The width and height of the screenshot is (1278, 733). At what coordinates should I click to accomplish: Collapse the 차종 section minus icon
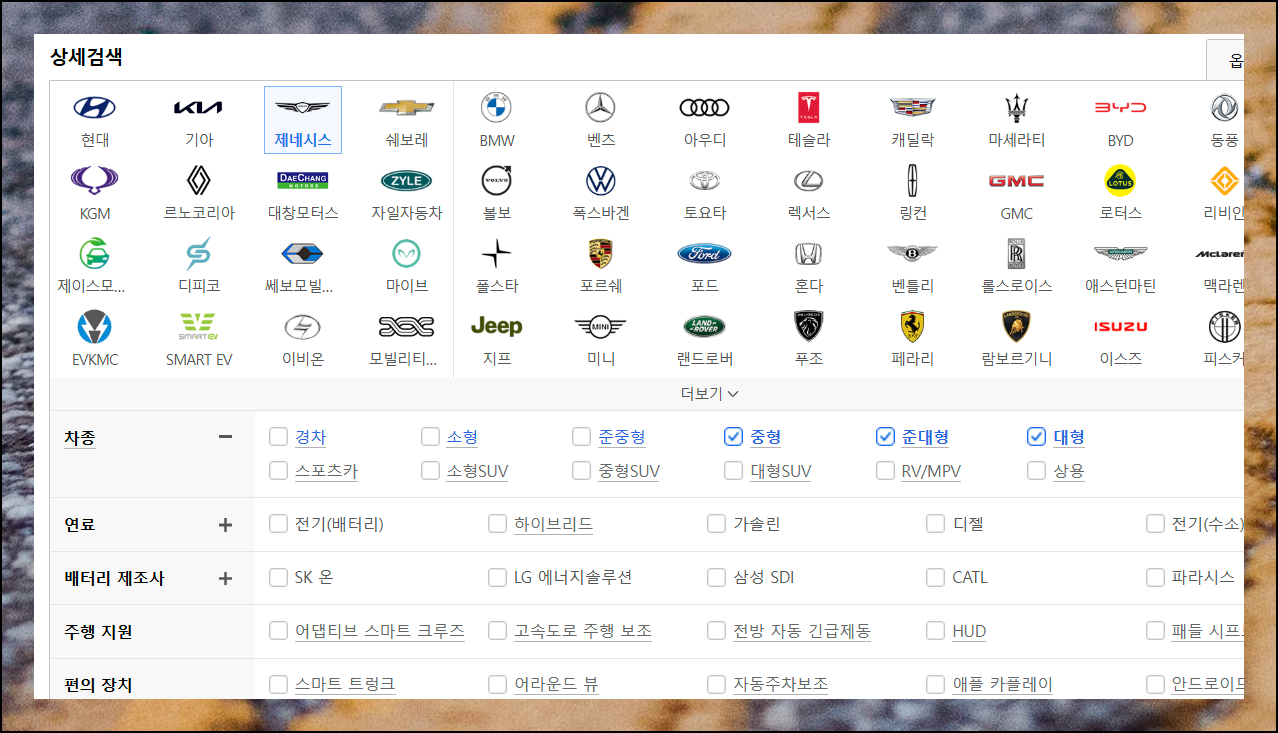pyautogui.click(x=225, y=437)
